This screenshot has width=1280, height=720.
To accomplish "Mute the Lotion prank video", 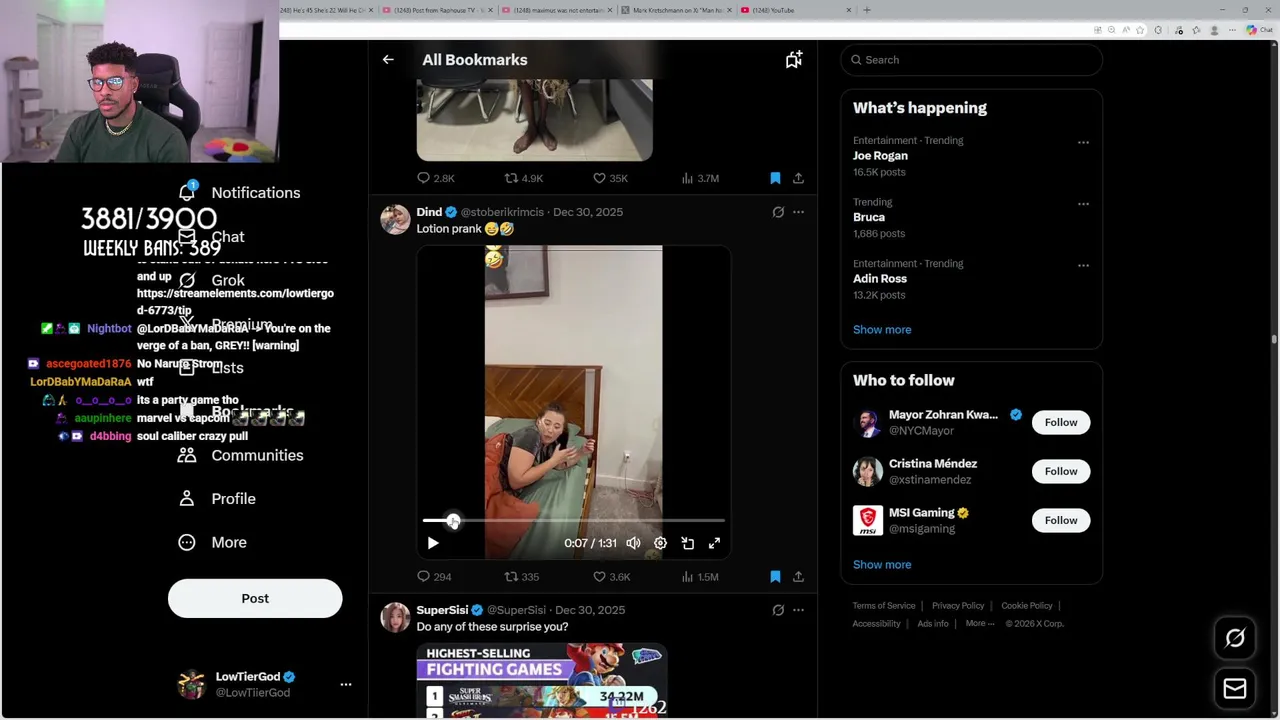I will 633,543.
